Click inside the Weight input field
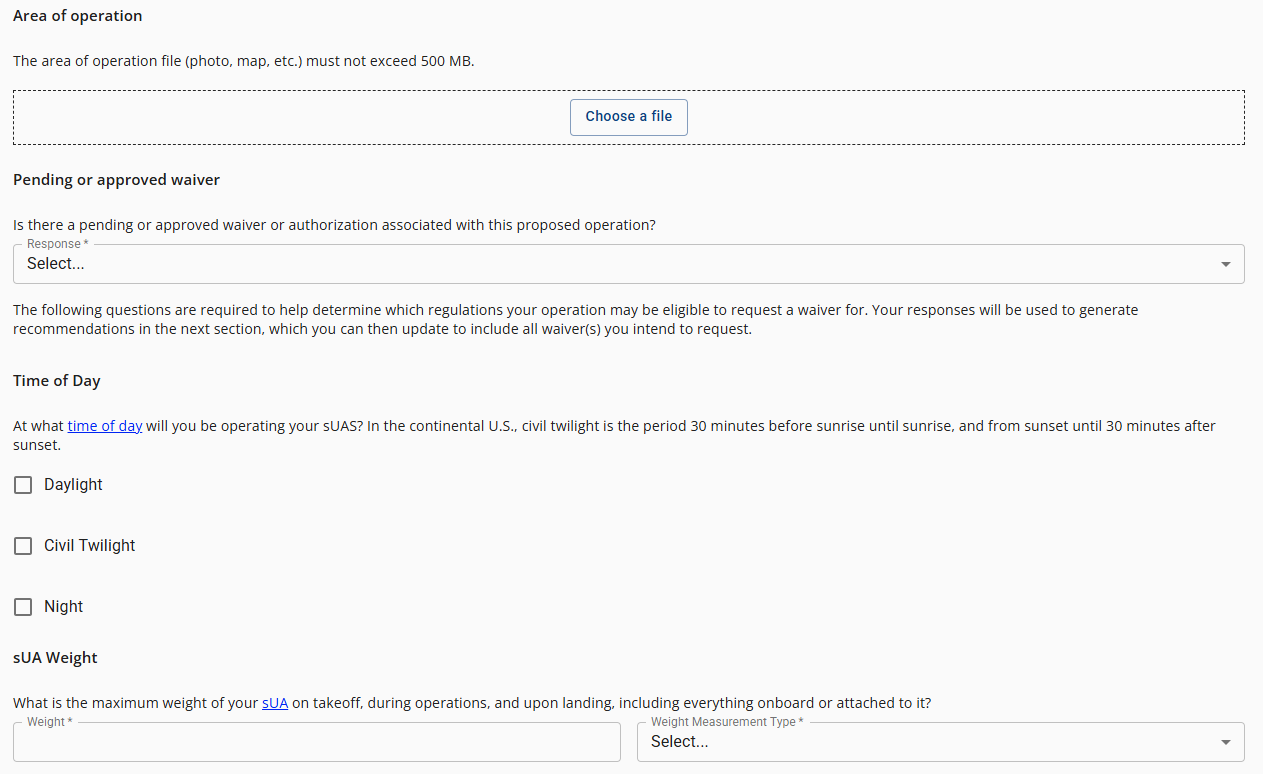Screen dimensions: 1263x774 click(x=316, y=741)
